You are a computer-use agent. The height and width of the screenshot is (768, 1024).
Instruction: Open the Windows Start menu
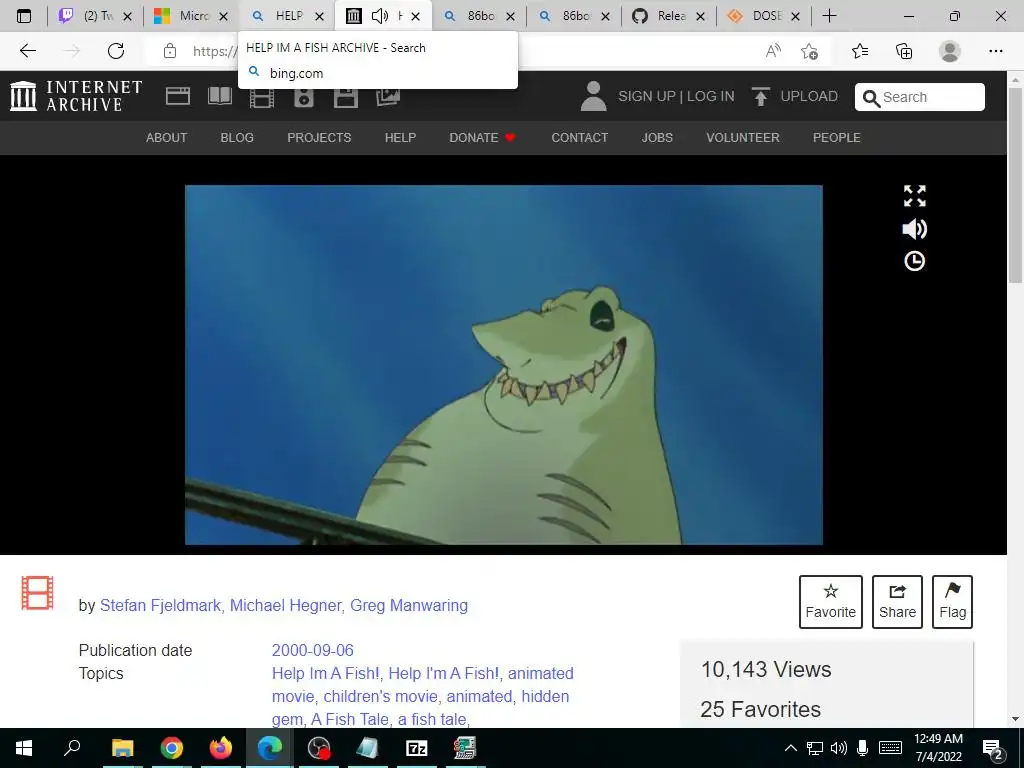tap(24, 748)
